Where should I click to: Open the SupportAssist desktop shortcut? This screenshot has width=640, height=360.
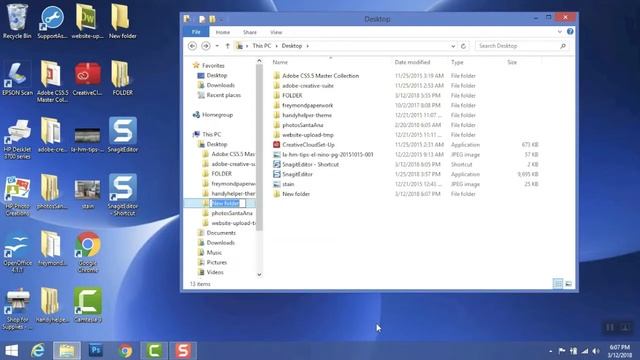[x=52, y=21]
